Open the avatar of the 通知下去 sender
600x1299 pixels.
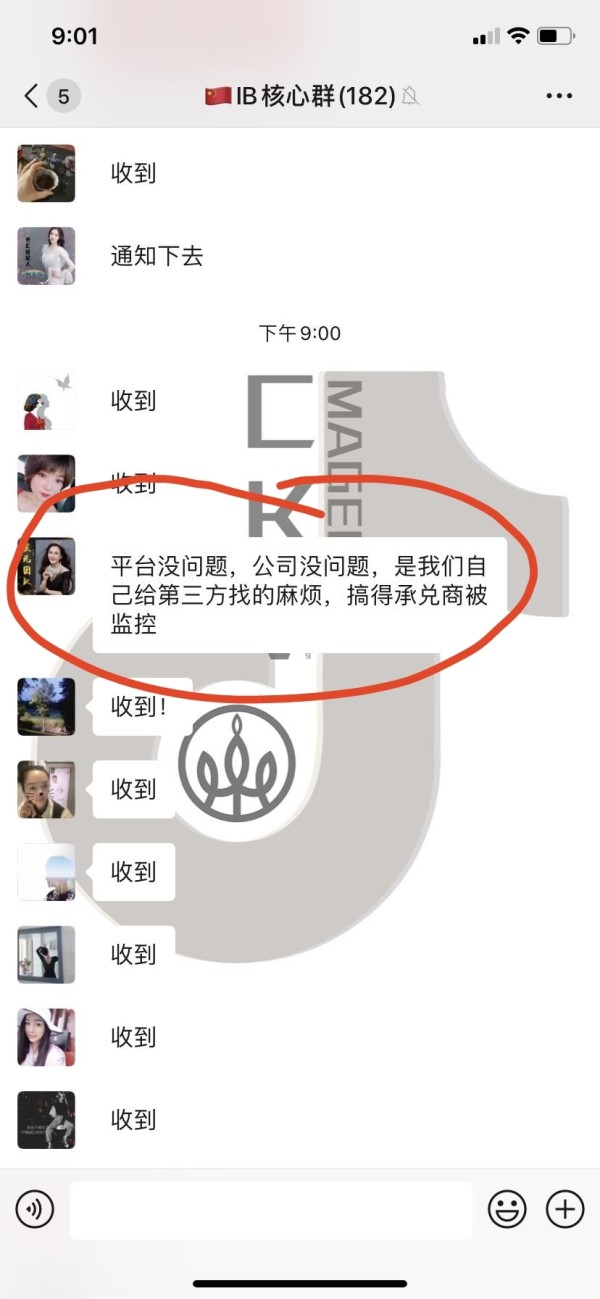[46, 256]
